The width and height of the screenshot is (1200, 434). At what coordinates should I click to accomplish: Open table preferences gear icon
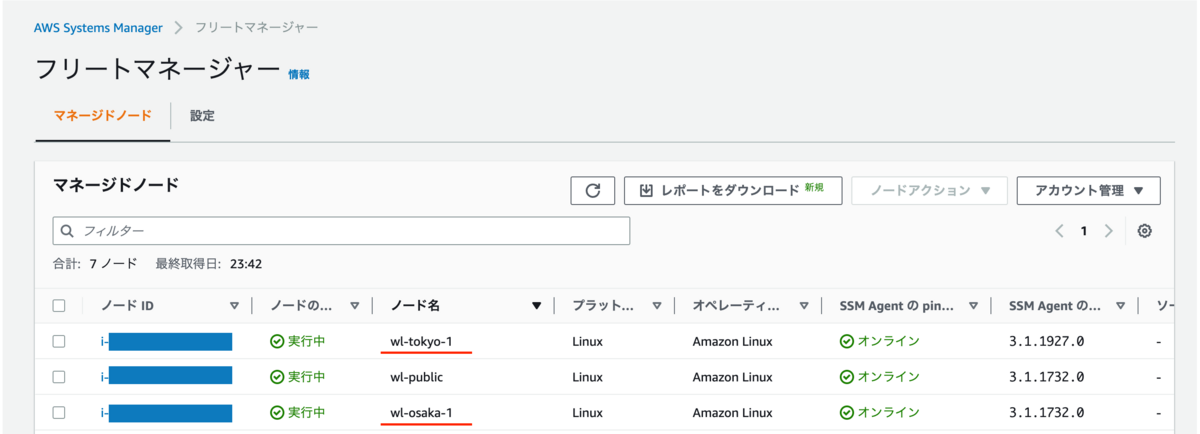(1145, 231)
